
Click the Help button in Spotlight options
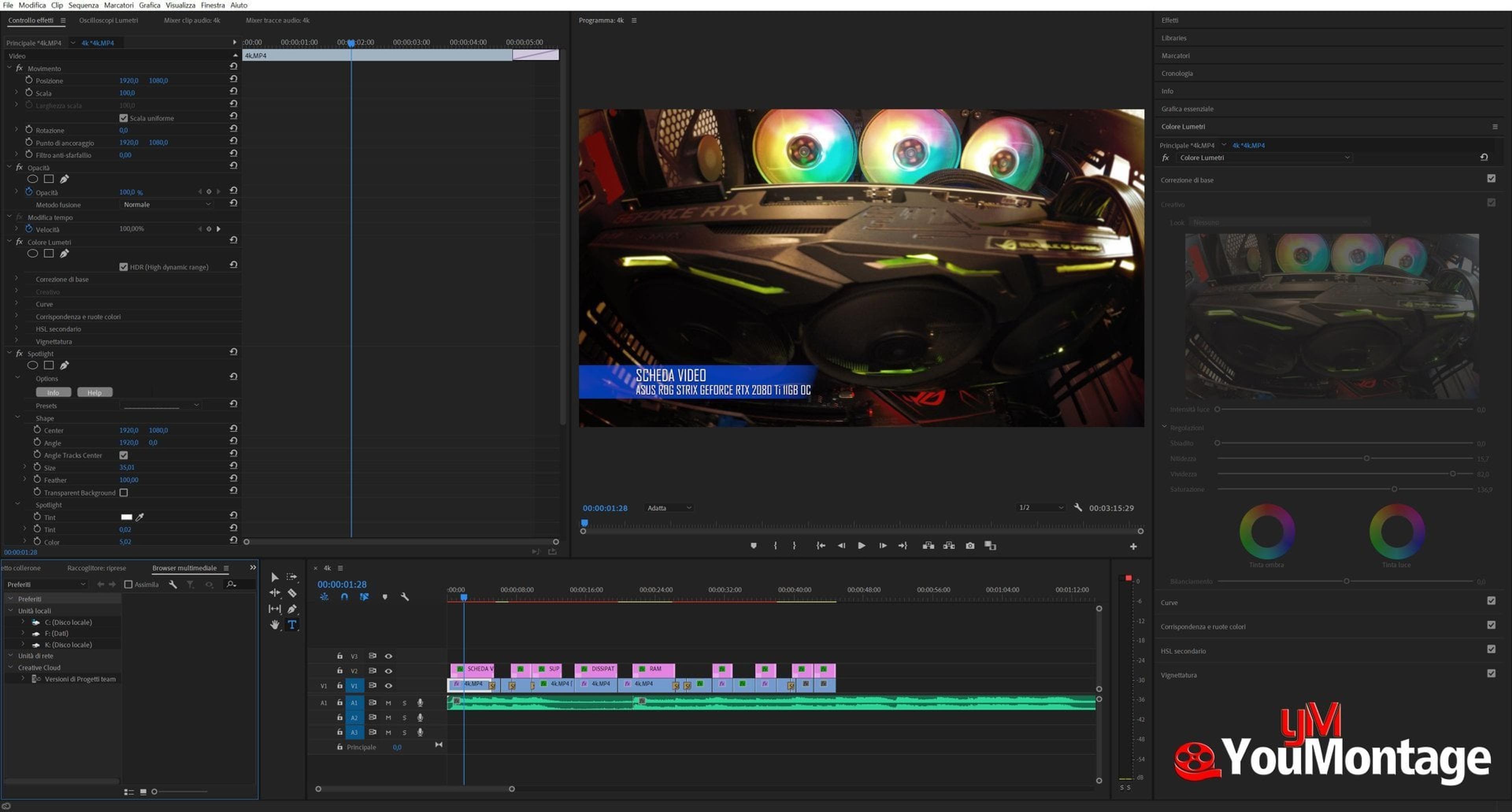coord(94,392)
